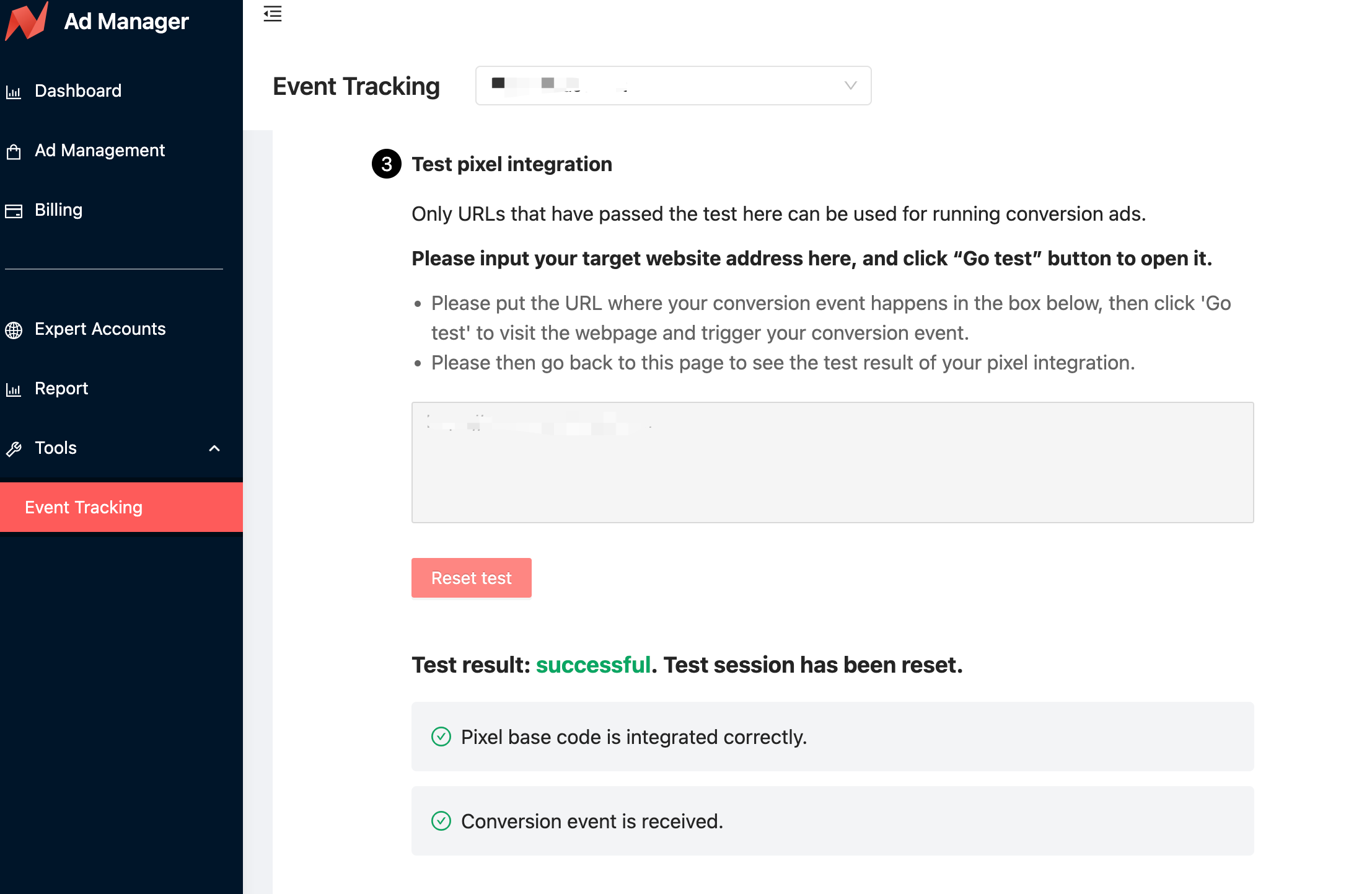Click the green check beside Conversion event

tap(441, 821)
